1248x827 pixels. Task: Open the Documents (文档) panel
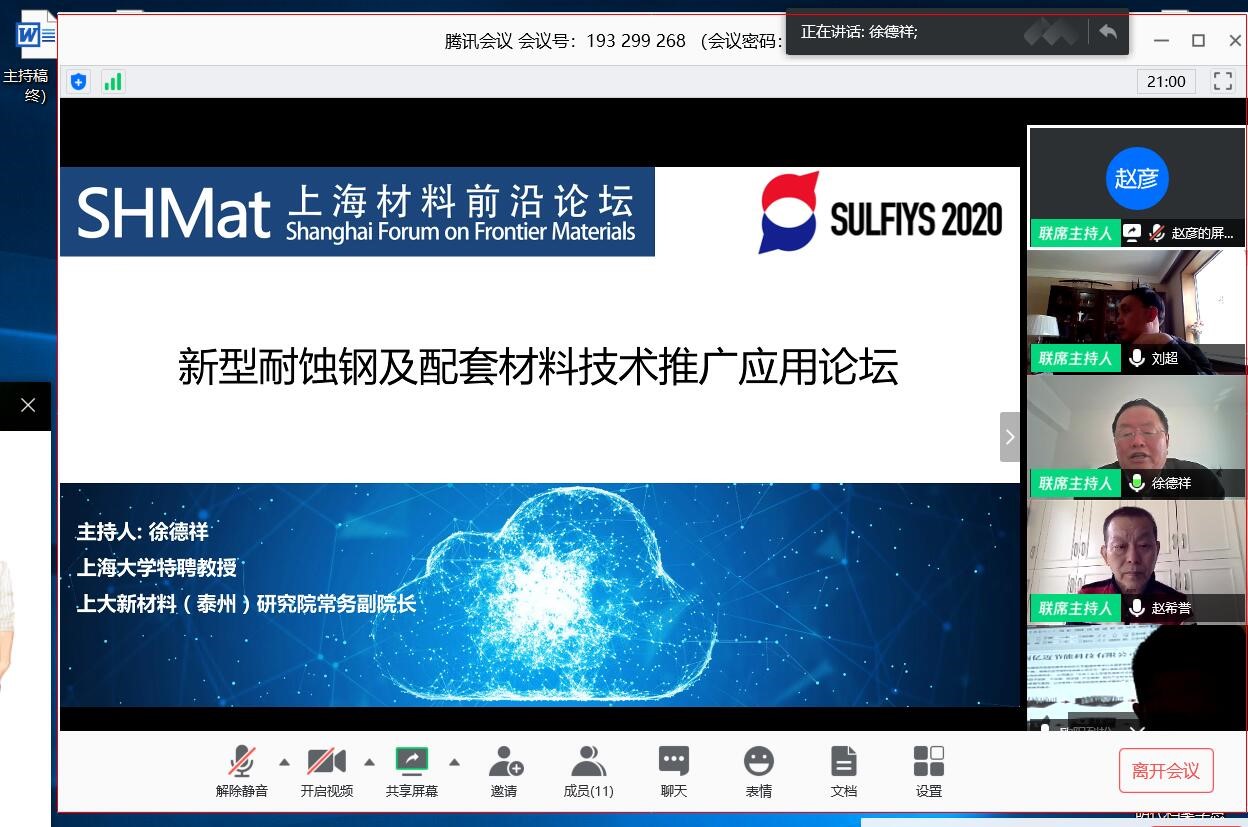pos(844,763)
